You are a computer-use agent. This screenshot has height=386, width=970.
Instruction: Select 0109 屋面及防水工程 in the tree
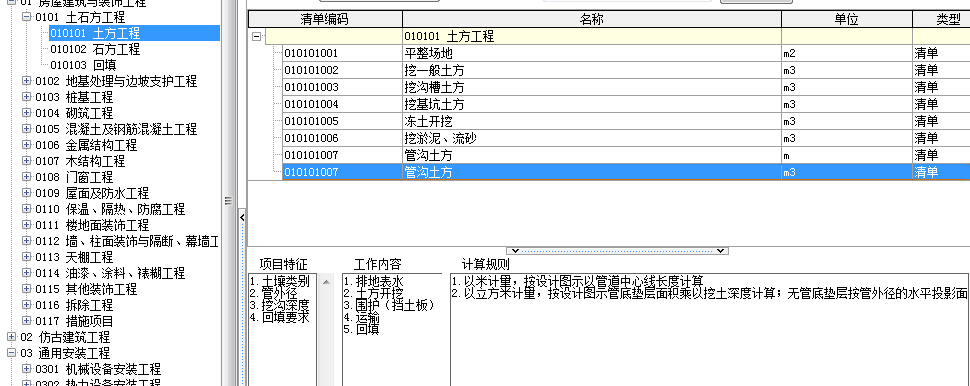click(x=92, y=194)
